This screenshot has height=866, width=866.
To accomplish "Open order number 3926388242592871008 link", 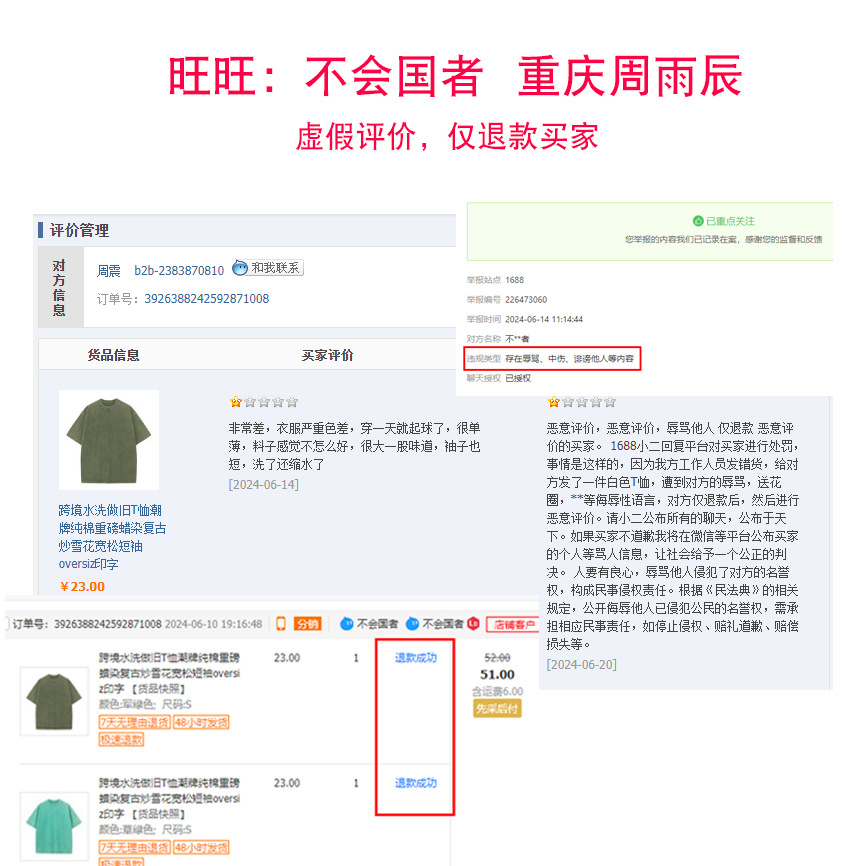I will (207, 299).
